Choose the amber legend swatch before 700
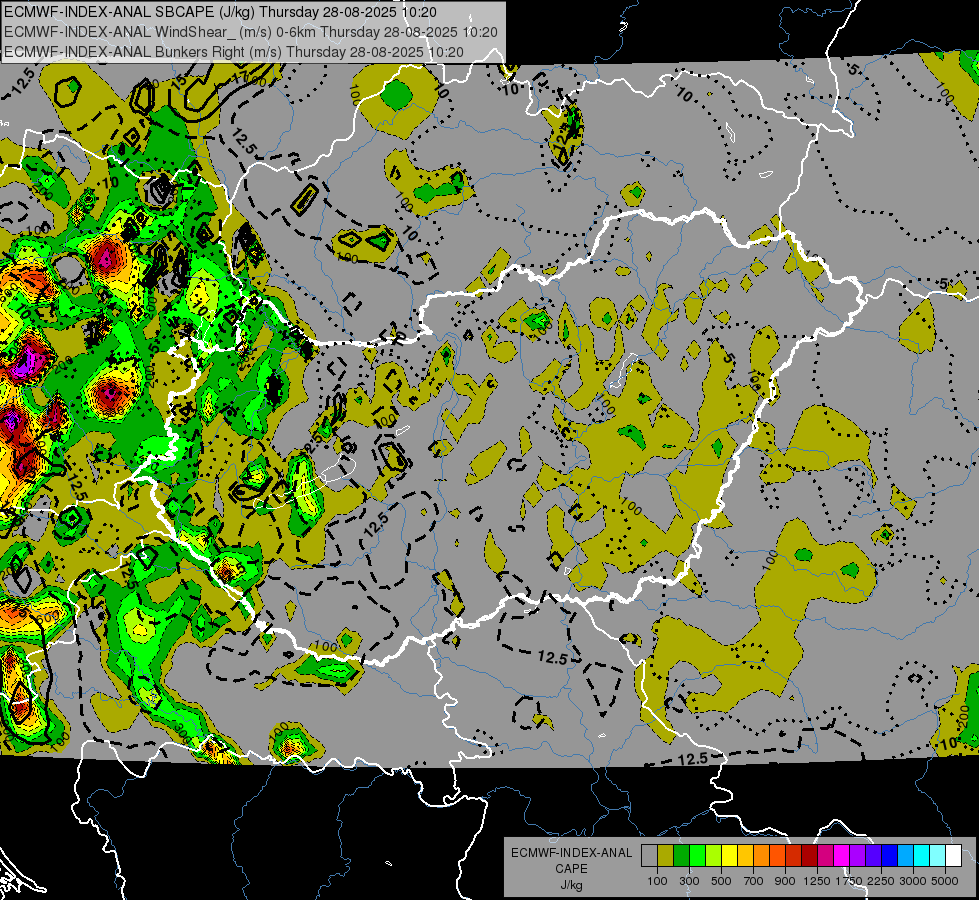This screenshot has width=979, height=900. [745, 855]
